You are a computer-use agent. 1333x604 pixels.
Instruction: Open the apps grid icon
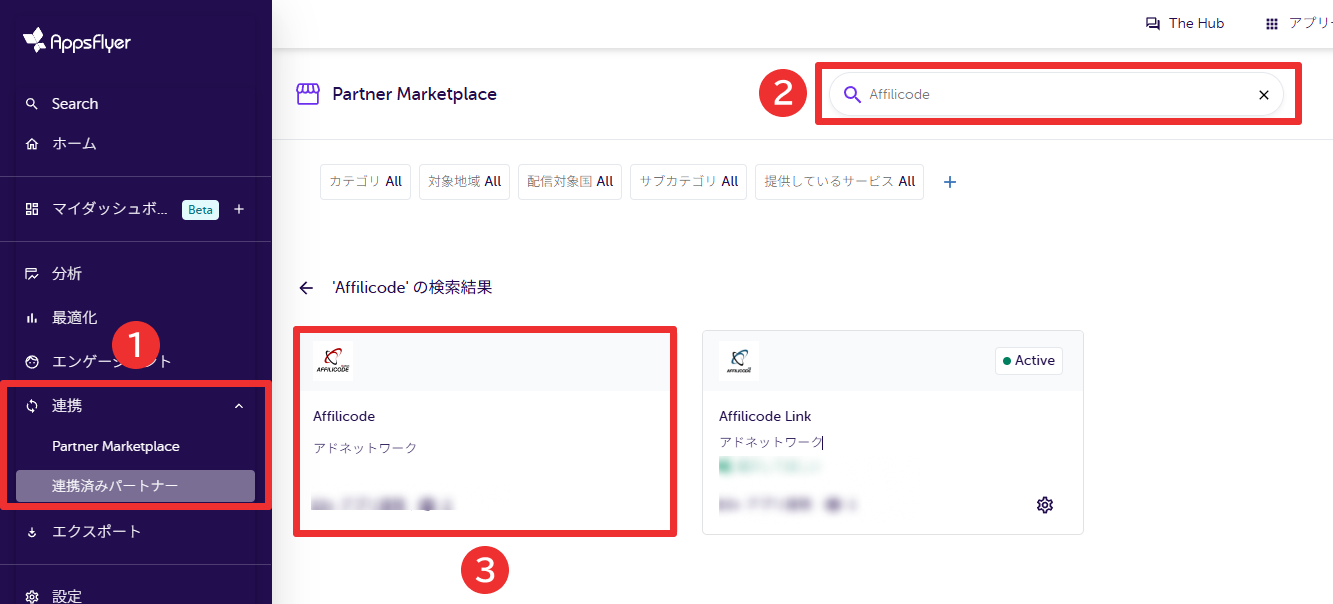pyautogui.click(x=1272, y=23)
